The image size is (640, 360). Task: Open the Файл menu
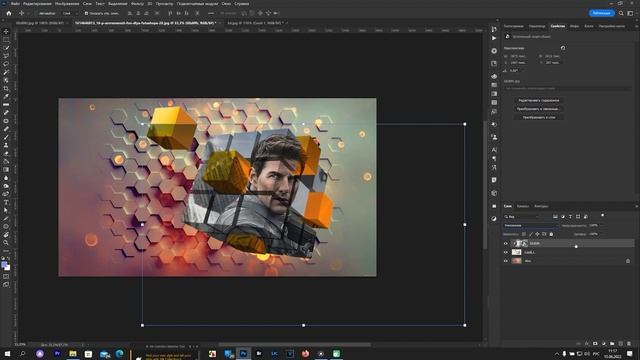pyautogui.click(x=15, y=4)
